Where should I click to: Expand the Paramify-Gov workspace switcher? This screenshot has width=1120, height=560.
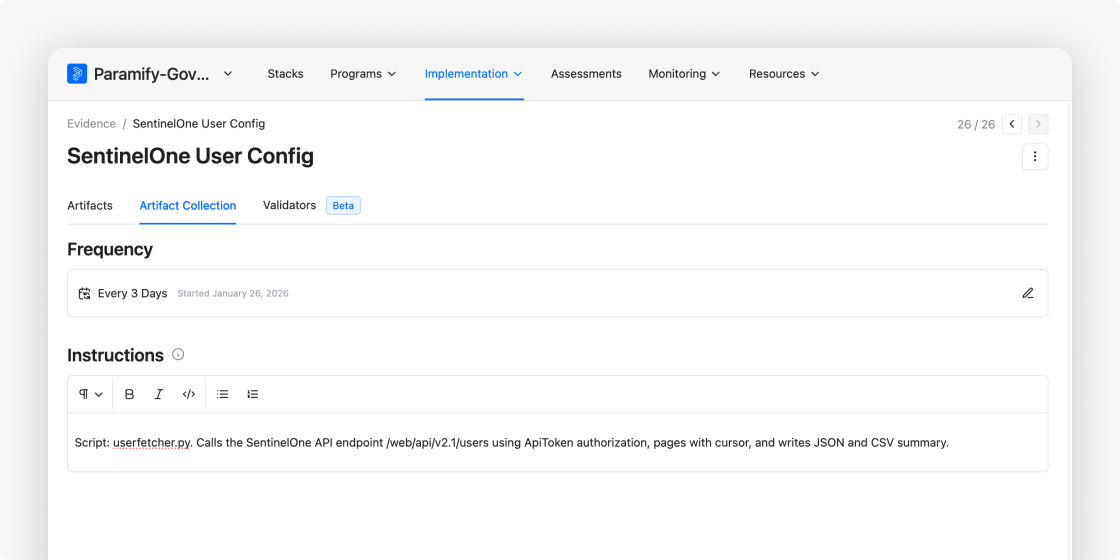coord(228,74)
